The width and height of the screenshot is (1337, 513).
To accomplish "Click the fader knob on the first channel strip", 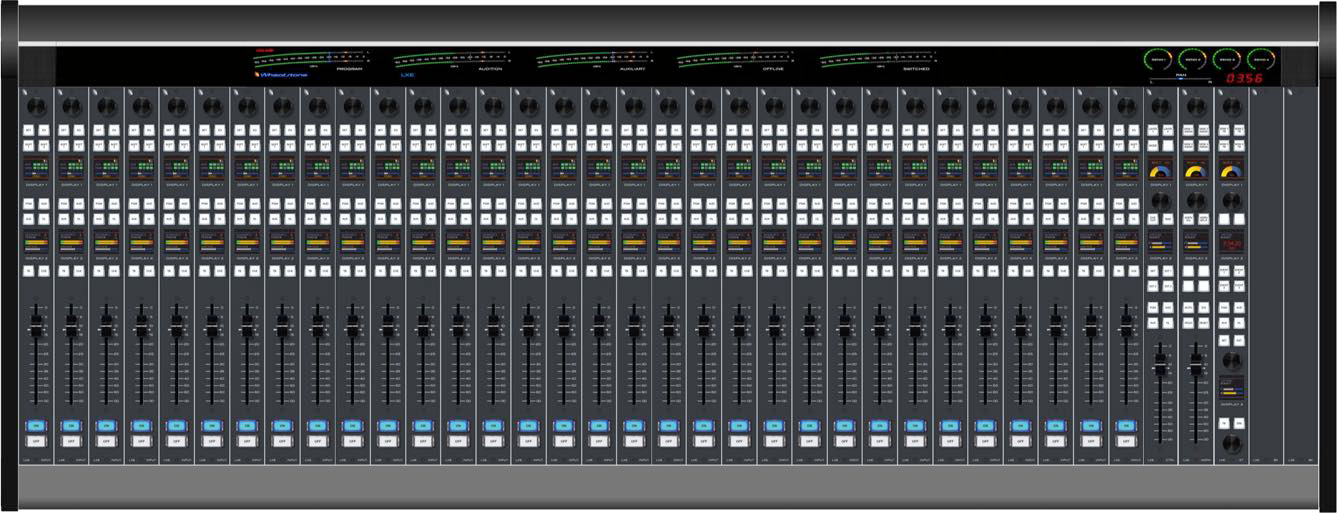I will 36,330.
